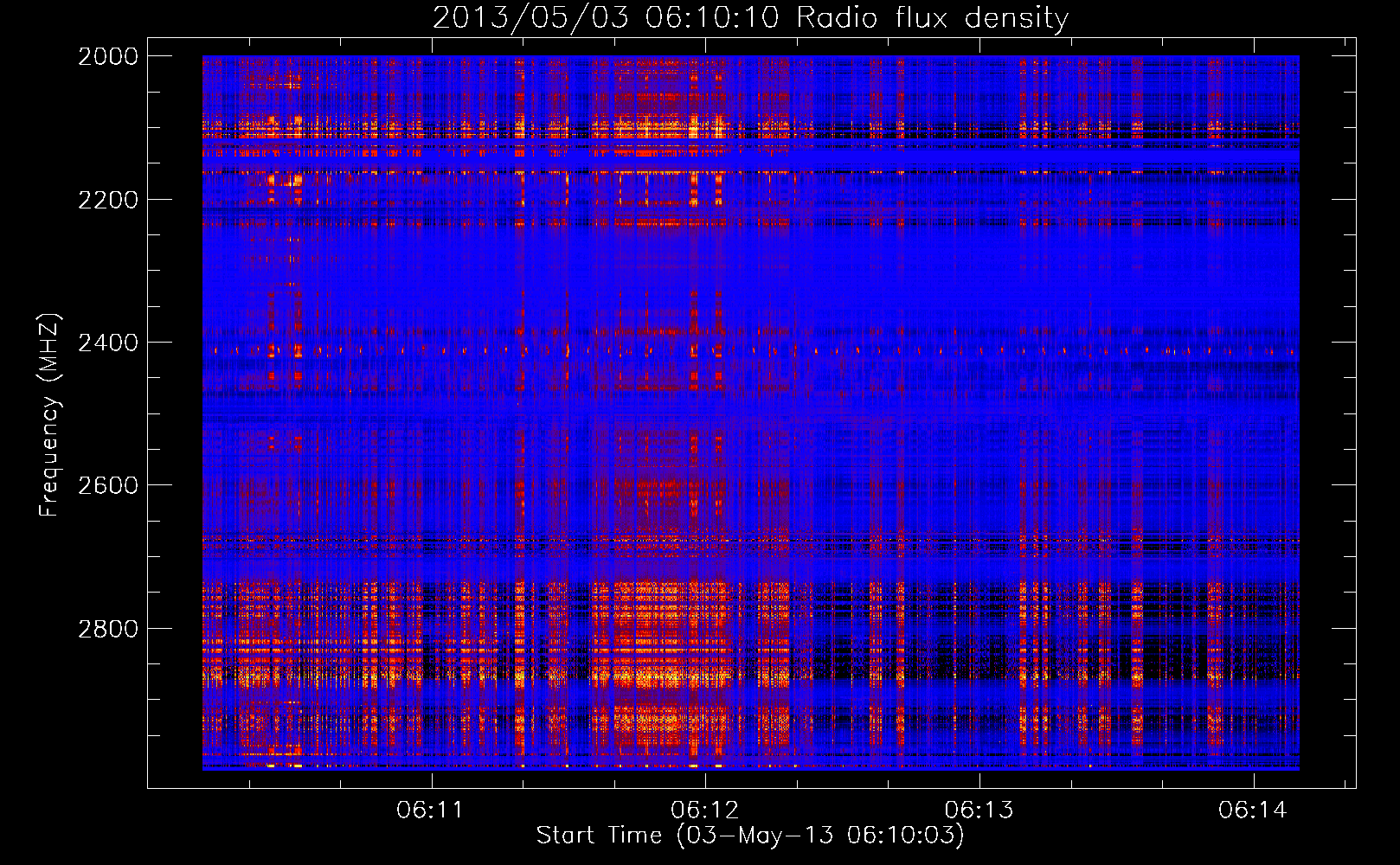
Task: Click the 2800 frequency tick label
Action: click(108, 628)
